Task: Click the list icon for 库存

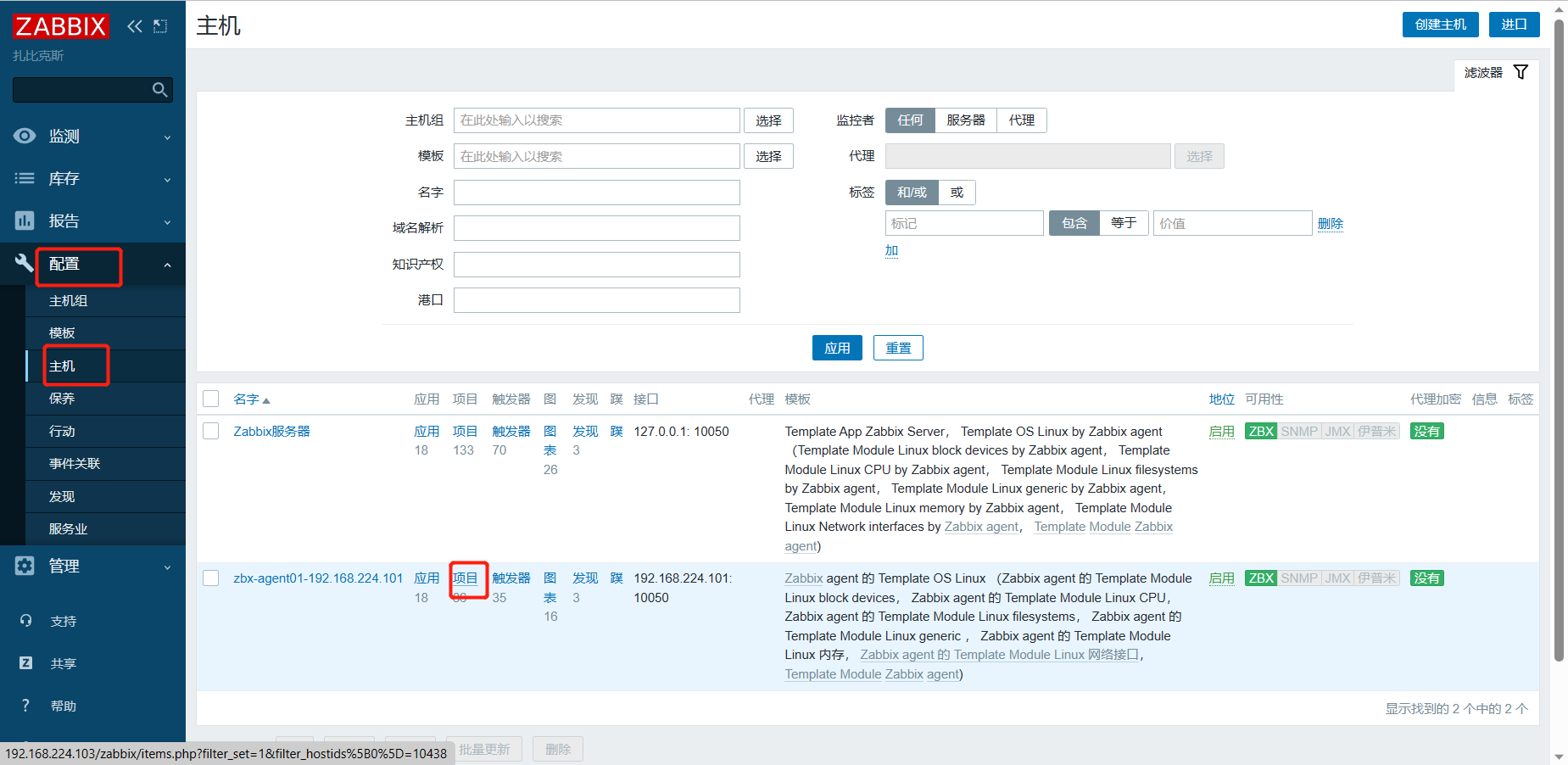Action: coord(25,178)
